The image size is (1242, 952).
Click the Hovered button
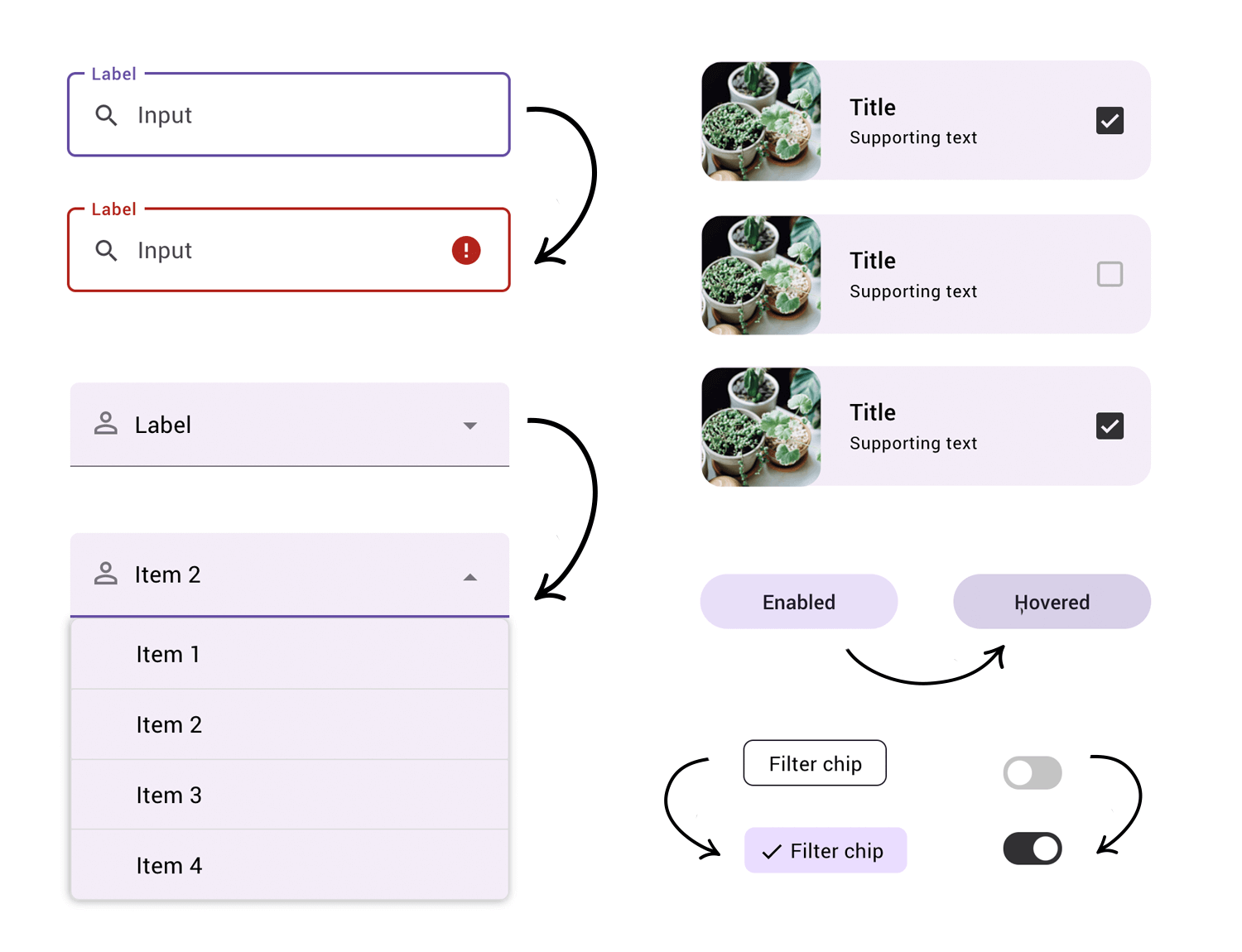[1052, 602]
